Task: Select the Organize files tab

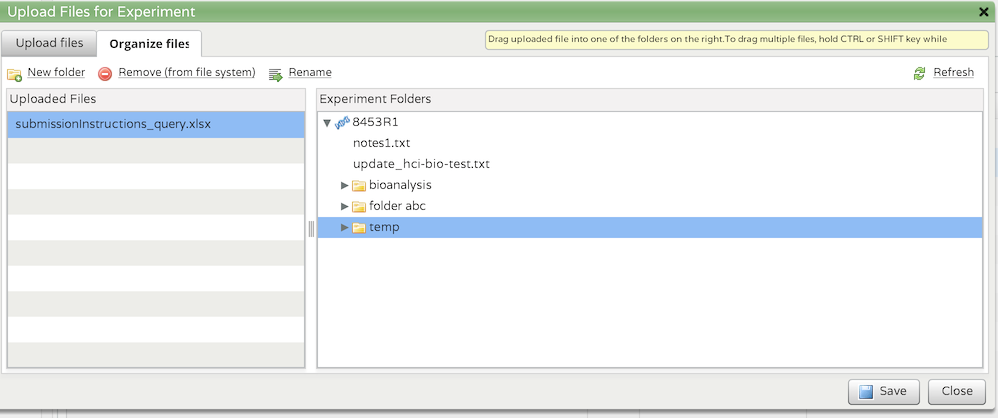Action: [149, 44]
